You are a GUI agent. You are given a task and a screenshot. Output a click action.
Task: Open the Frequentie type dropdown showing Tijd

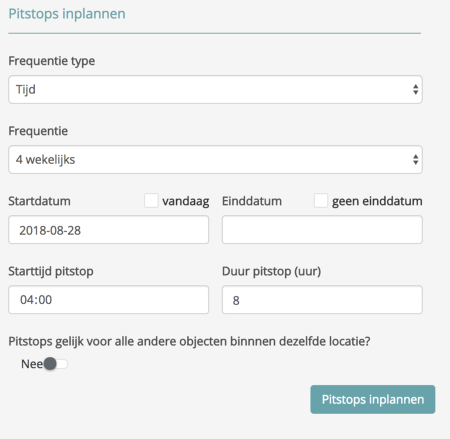215,89
